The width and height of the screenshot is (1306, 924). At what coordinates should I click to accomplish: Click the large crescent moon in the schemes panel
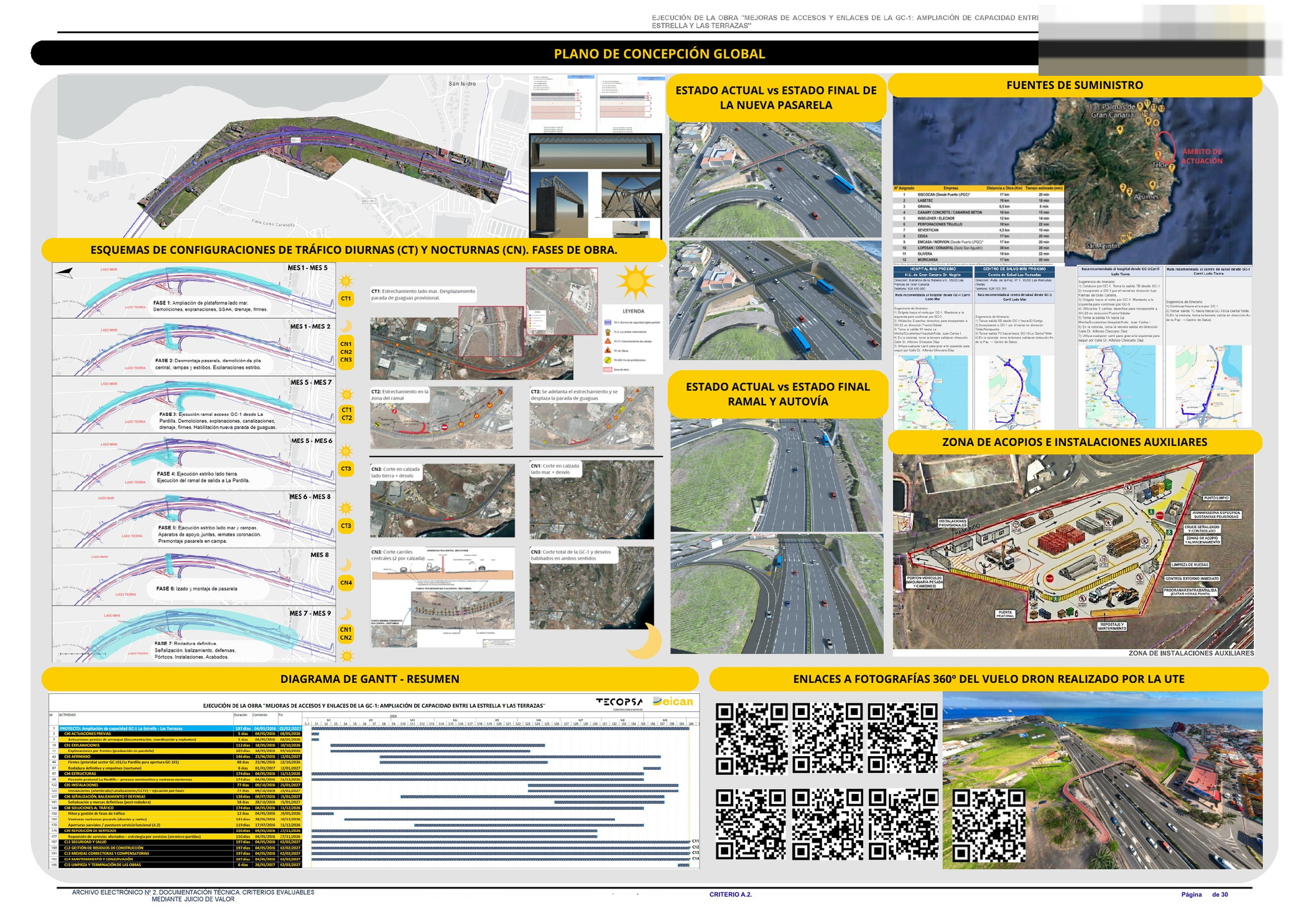[644, 640]
